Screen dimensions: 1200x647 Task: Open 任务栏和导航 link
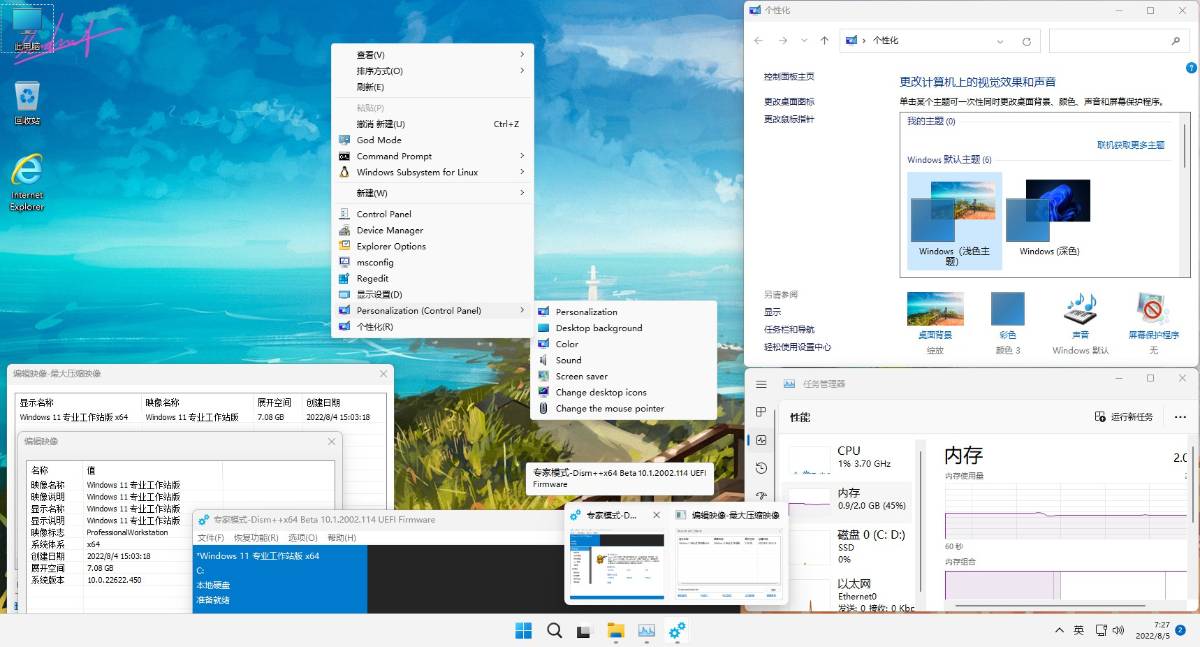click(789, 329)
